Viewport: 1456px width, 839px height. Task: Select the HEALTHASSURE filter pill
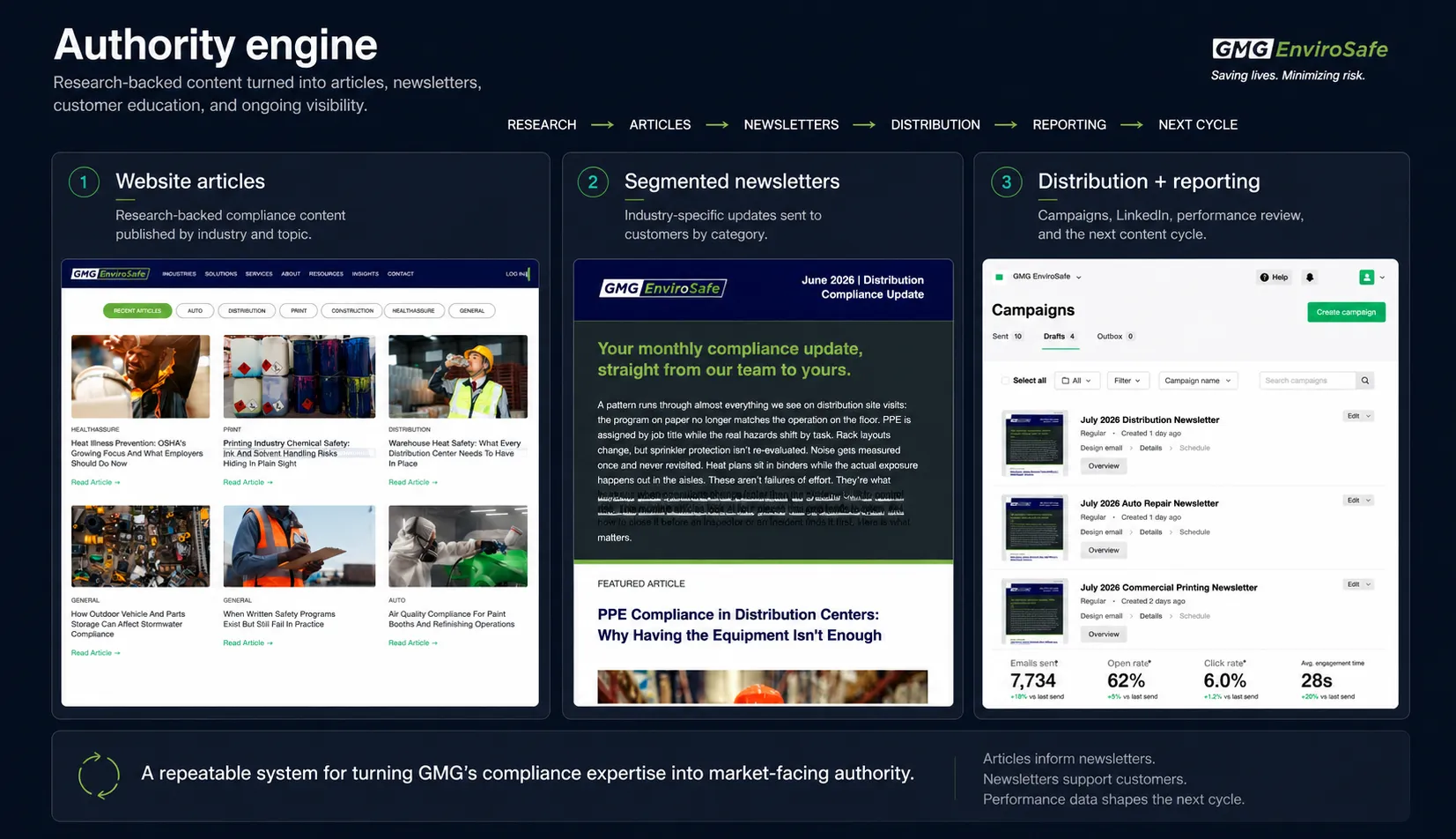tap(413, 310)
